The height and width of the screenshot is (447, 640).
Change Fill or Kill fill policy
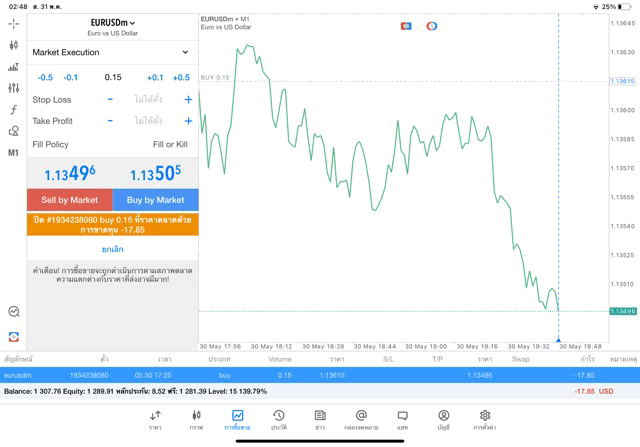pyautogui.click(x=169, y=144)
